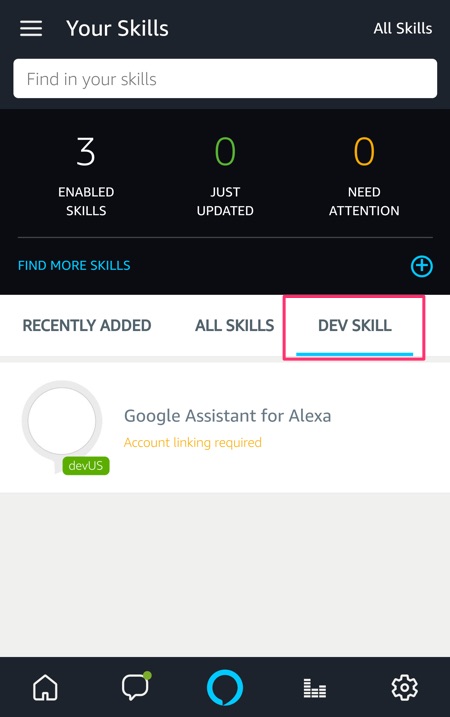
Task: Click the Your Skills page title
Action: coord(117,28)
